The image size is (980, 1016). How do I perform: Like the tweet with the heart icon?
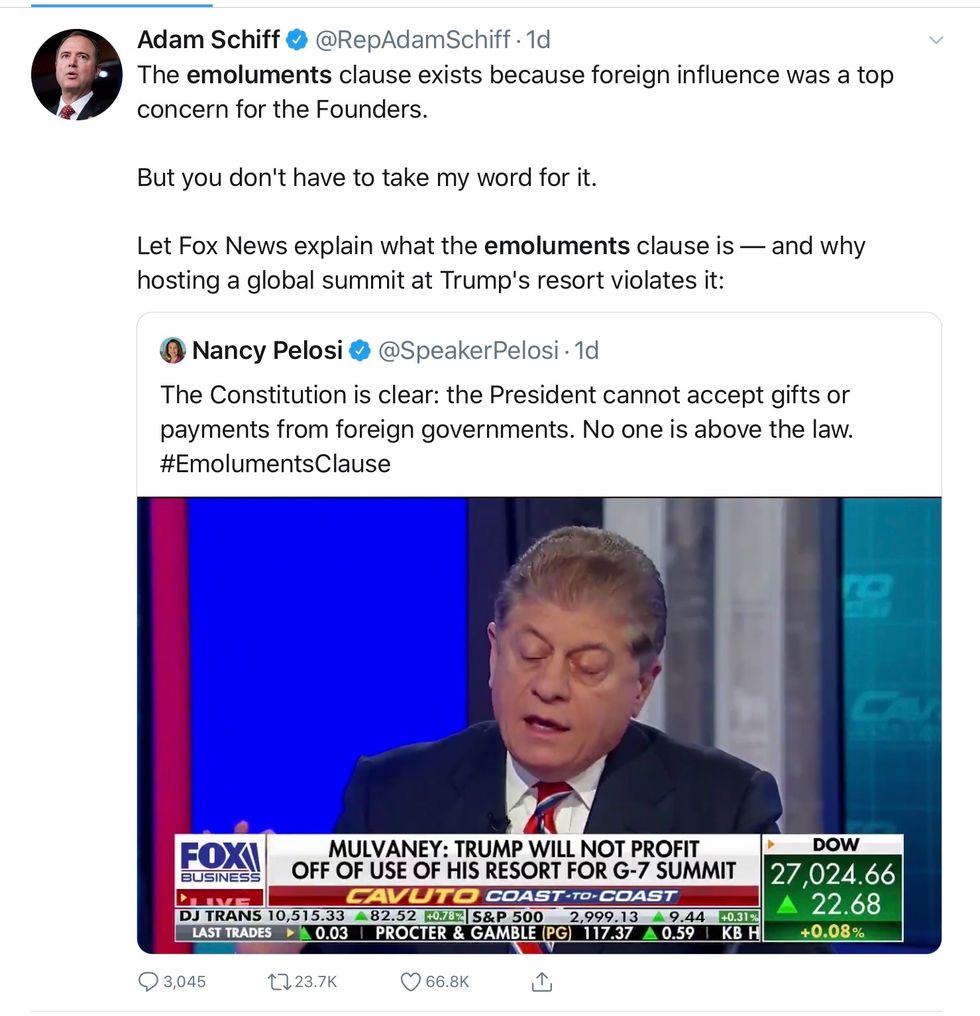(410, 981)
